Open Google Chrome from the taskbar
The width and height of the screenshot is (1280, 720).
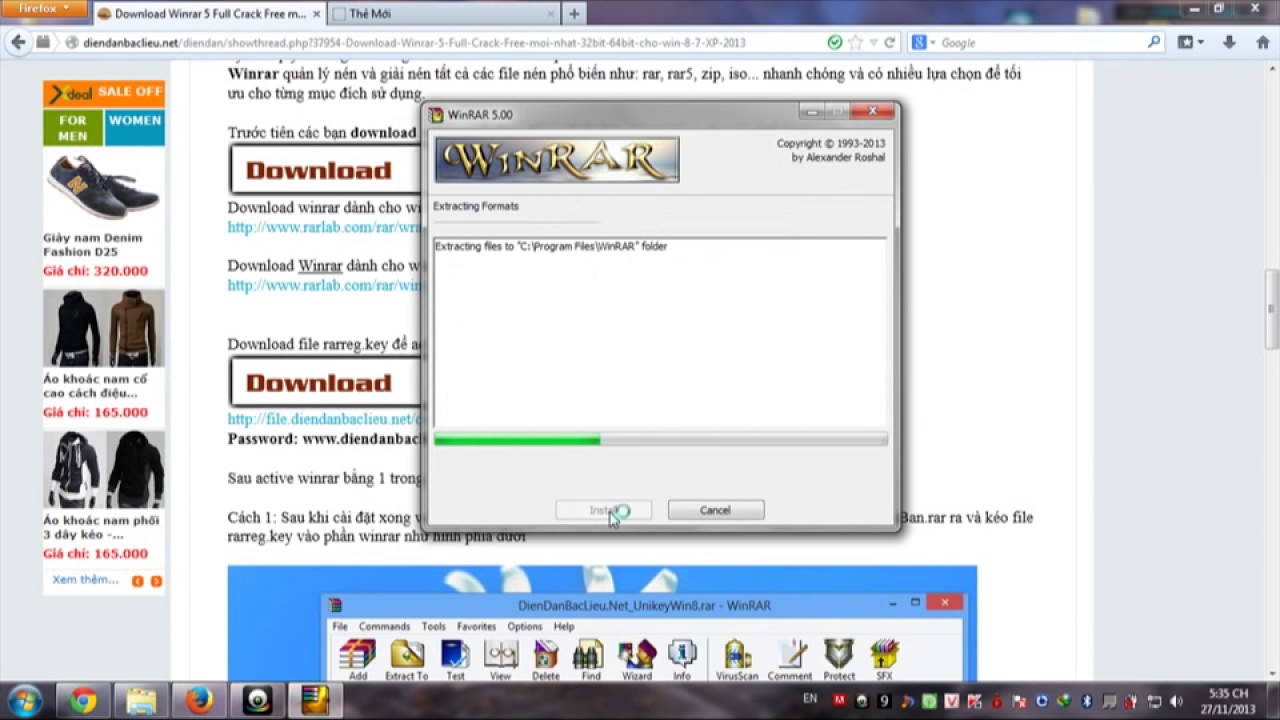[x=83, y=701]
